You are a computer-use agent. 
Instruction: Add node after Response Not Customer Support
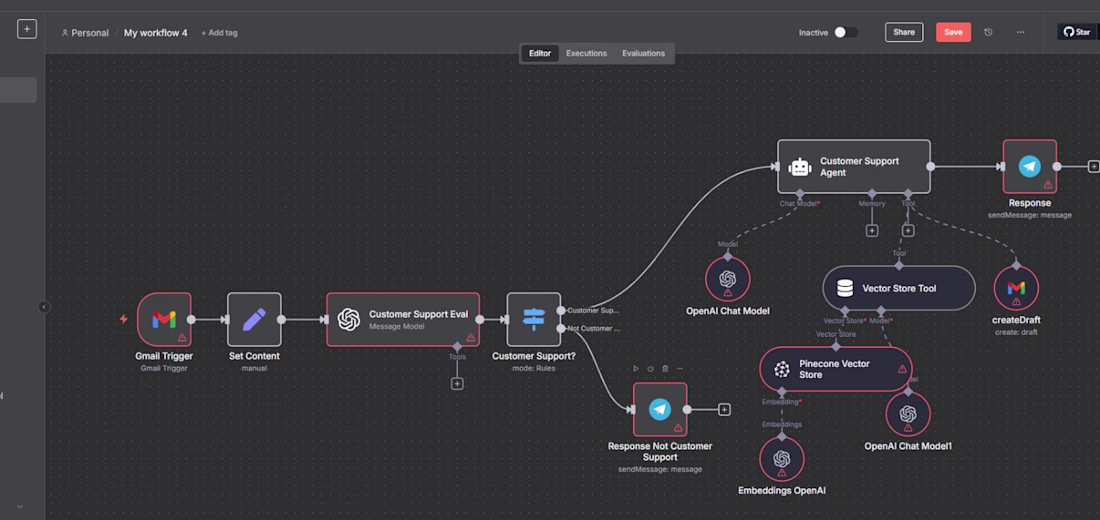click(x=725, y=410)
